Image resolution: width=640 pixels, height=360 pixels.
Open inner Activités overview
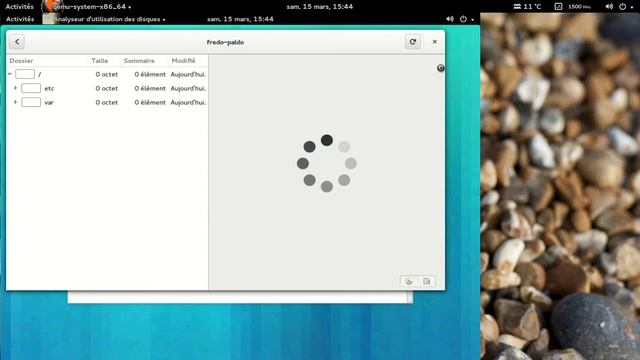tap(20, 19)
